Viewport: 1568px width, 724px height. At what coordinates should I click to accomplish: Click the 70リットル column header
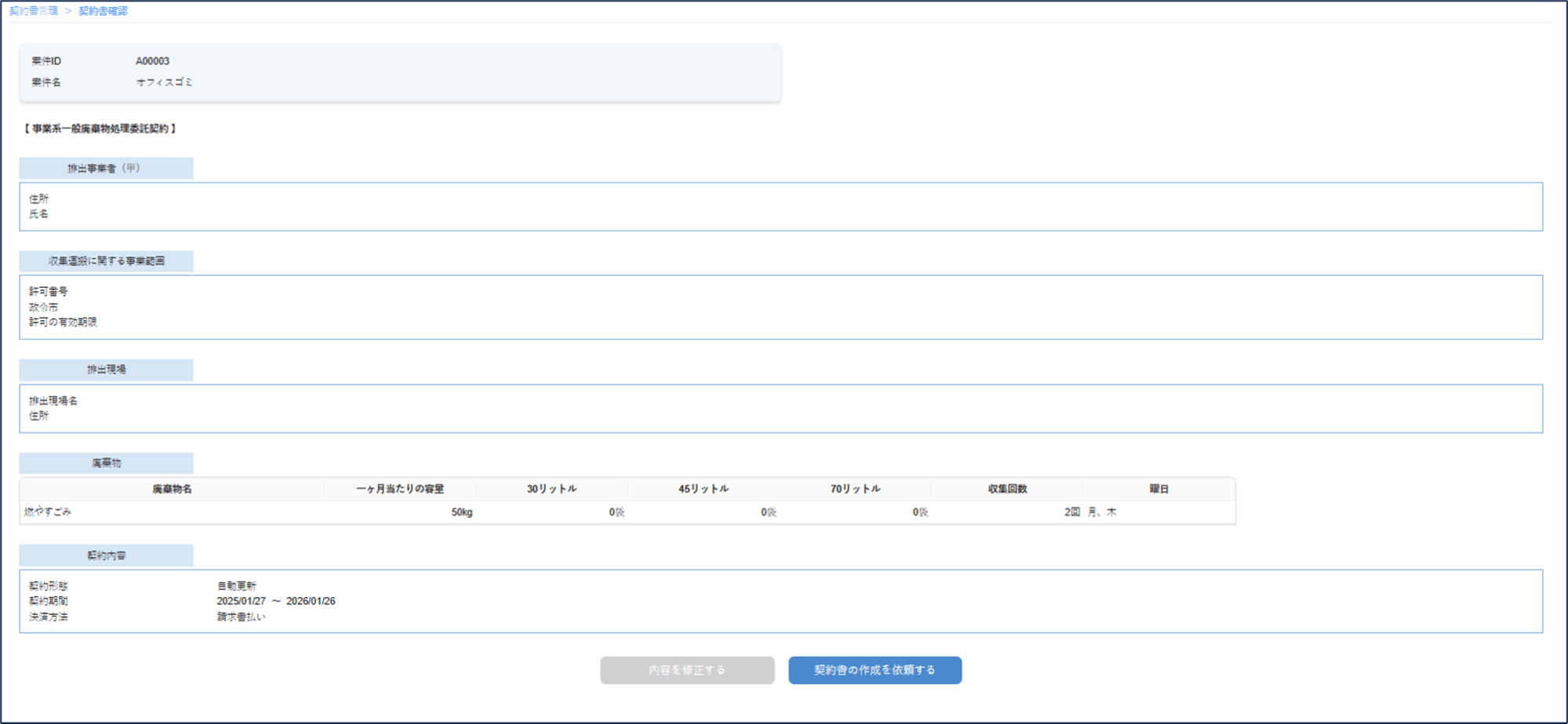tap(855, 489)
